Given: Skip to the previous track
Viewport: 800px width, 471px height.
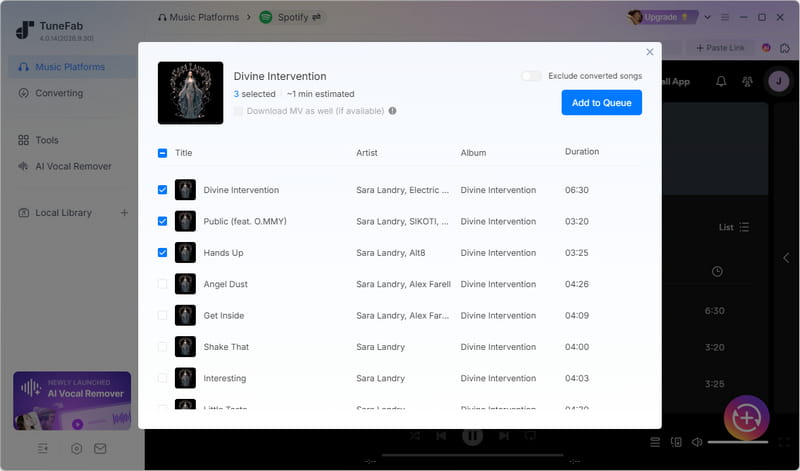Looking at the screenshot, I should [441, 435].
